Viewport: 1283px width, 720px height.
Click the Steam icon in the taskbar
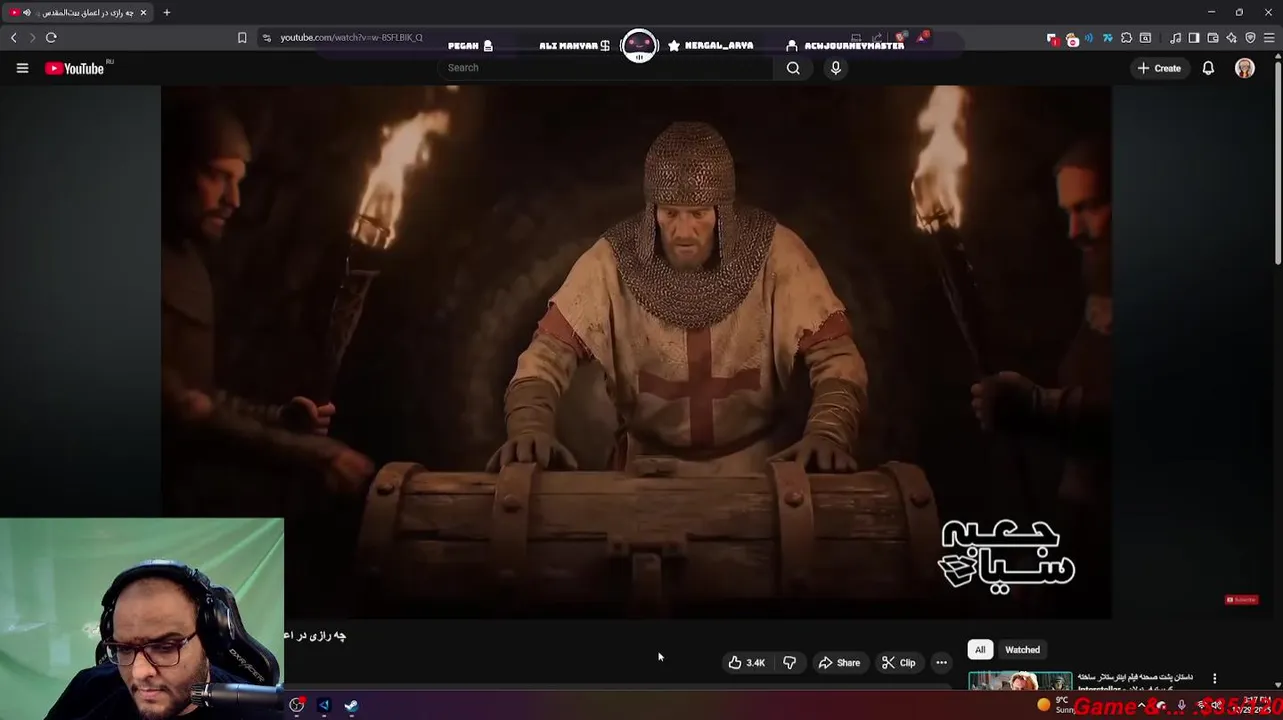point(351,705)
